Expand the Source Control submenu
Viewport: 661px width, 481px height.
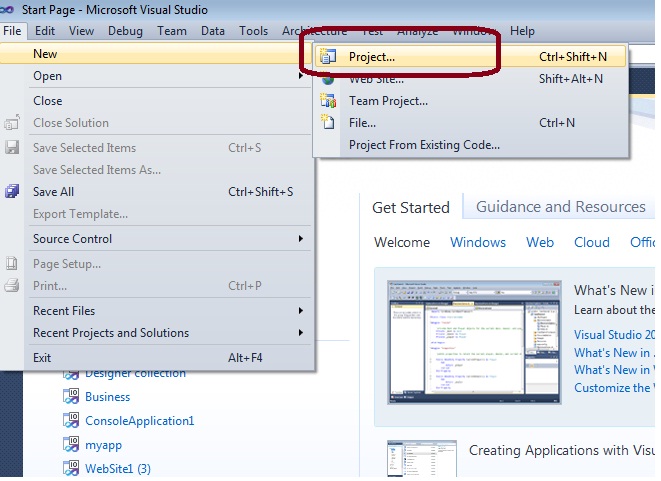300,239
